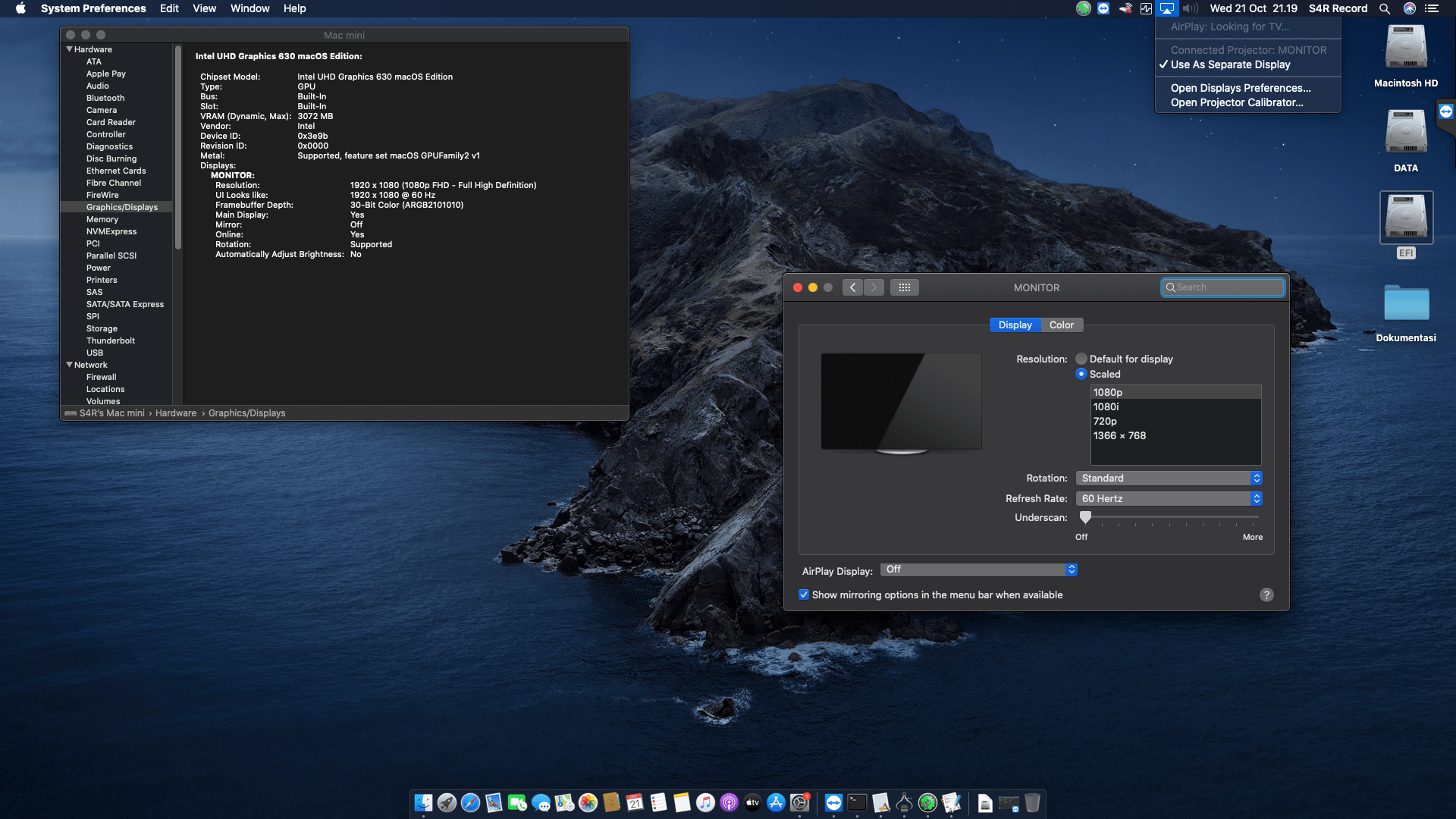The height and width of the screenshot is (819, 1456).
Task: Open Siri from the menu bar
Action: pyautogui.click(x=1409, y=8)
